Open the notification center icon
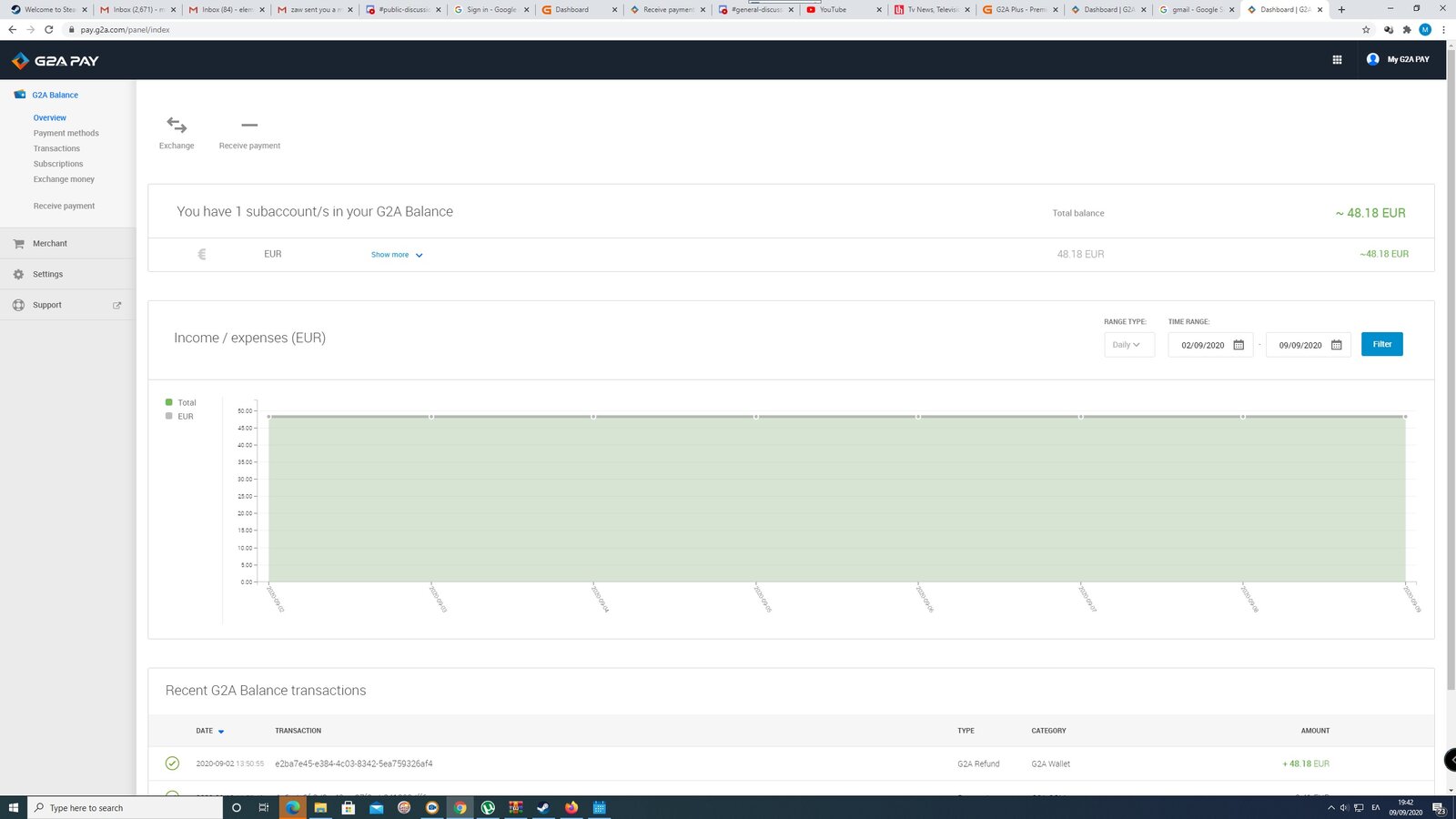Screen dimensions: 1456x819 (1440, 807)
